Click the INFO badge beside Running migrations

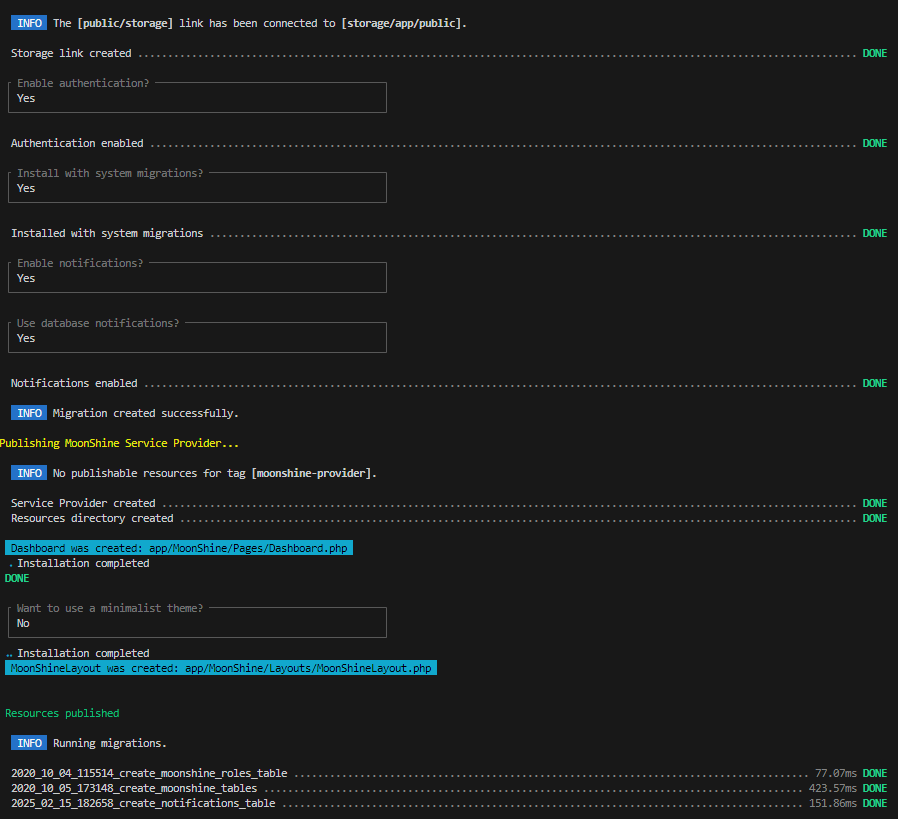pos(29,743)
